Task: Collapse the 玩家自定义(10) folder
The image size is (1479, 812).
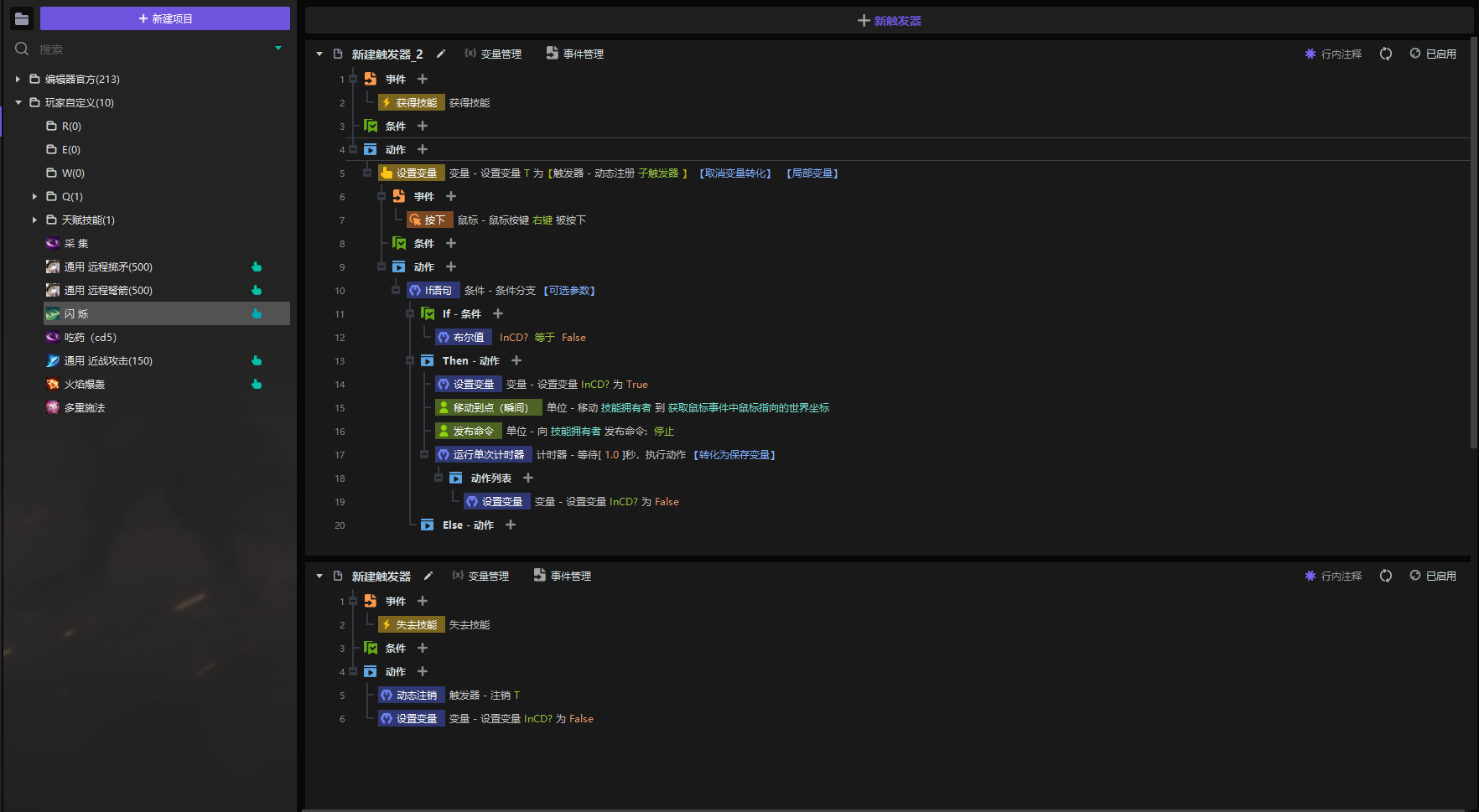Action: pos(18,103)
